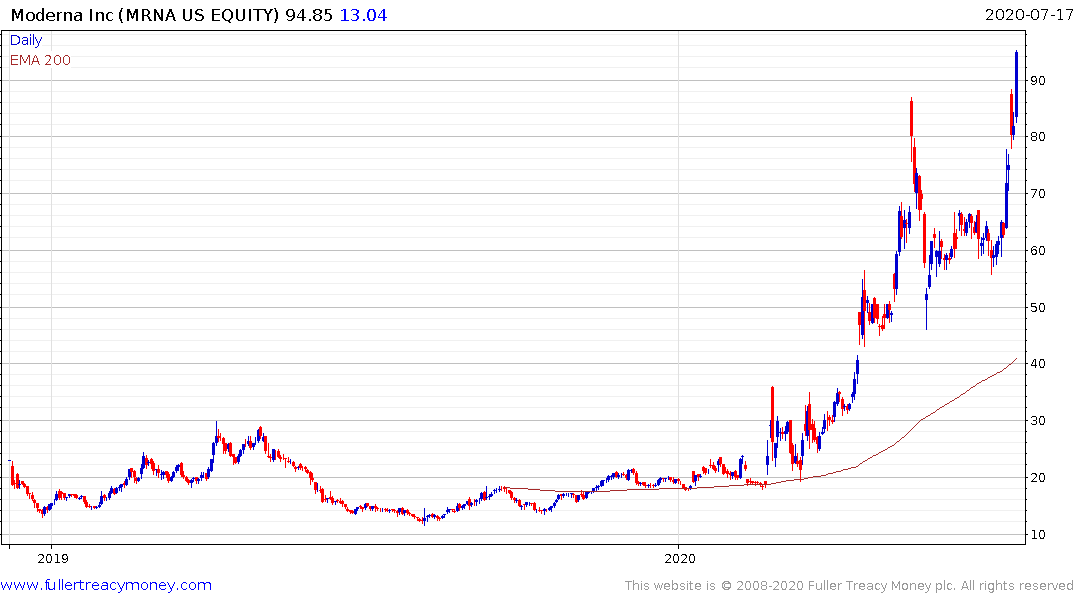Select the Daily legend label
The height and width of the screenshot is (600, 1075).
click(26, 40)
